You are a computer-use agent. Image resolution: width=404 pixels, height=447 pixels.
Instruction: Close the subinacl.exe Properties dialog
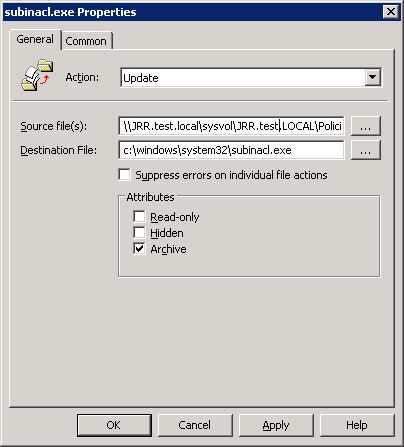point(391,12)
